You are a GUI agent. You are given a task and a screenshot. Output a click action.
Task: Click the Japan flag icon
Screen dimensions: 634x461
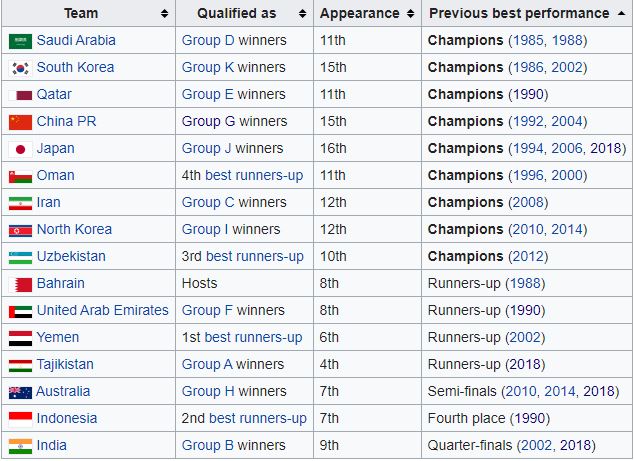pos(20,149)
